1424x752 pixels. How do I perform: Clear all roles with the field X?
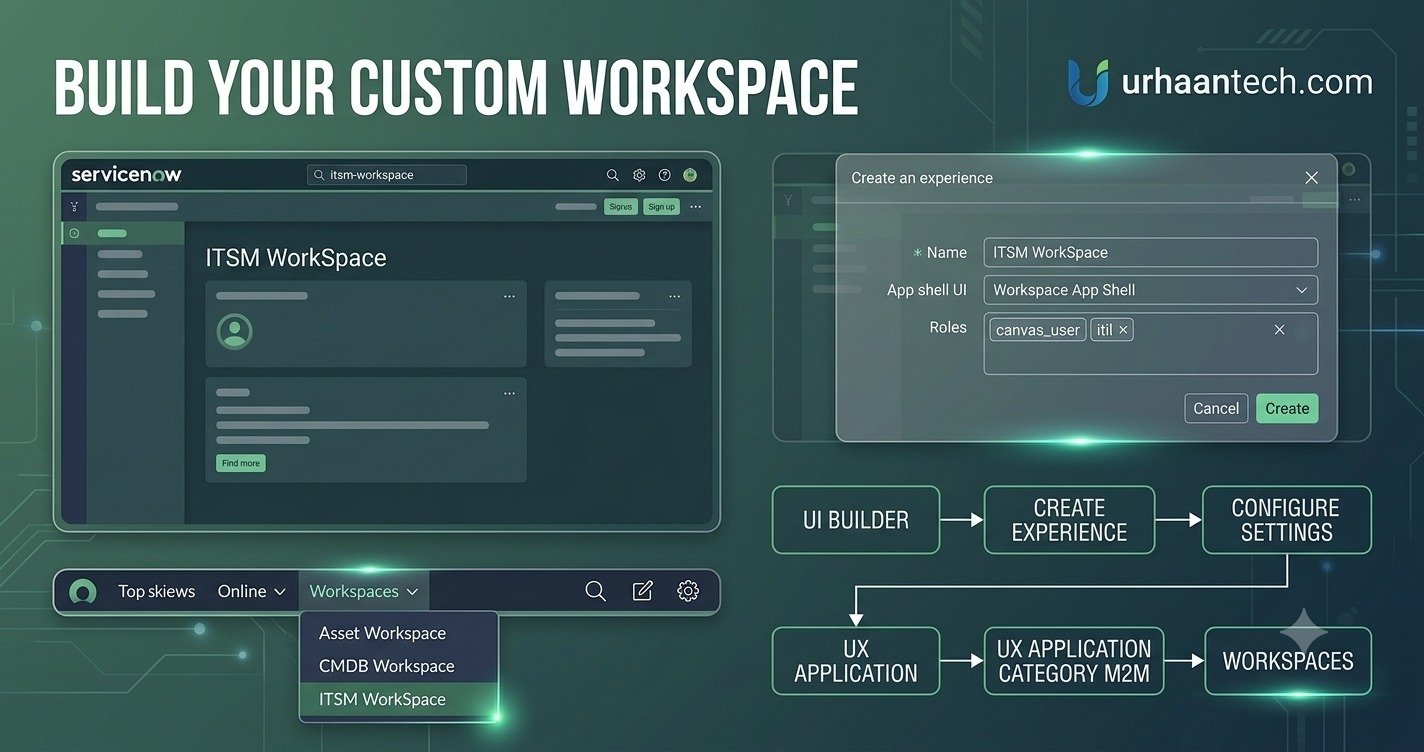1279,330
